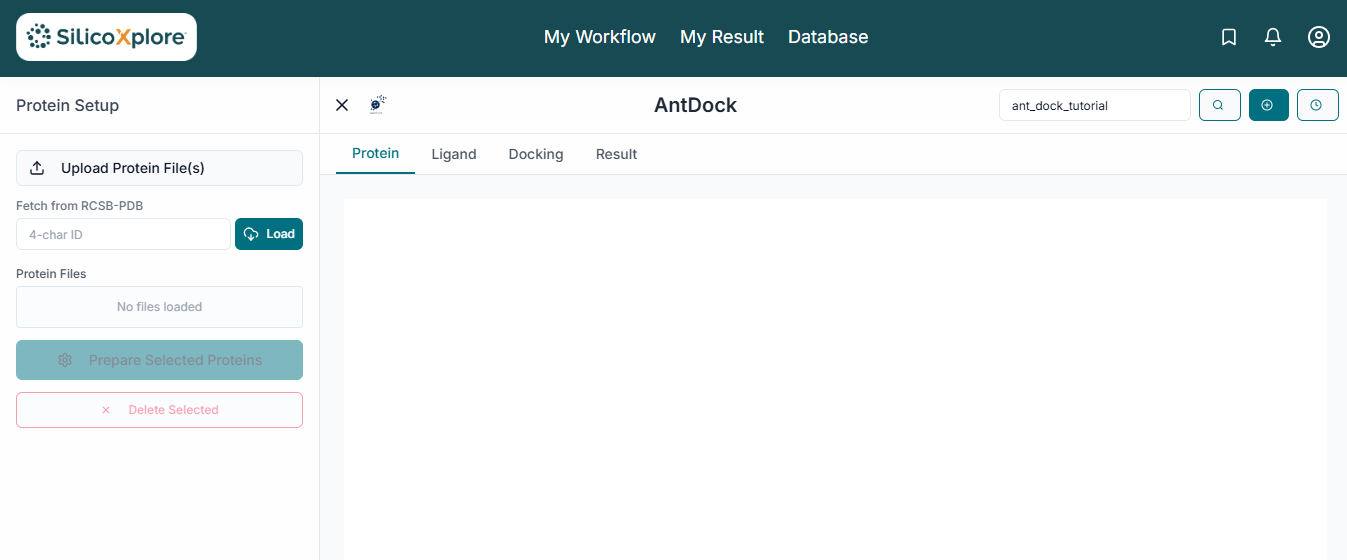This screenshot has width=1347, height=560.
Task: Focus the 4-char ID input field
Action: point(123,234)
